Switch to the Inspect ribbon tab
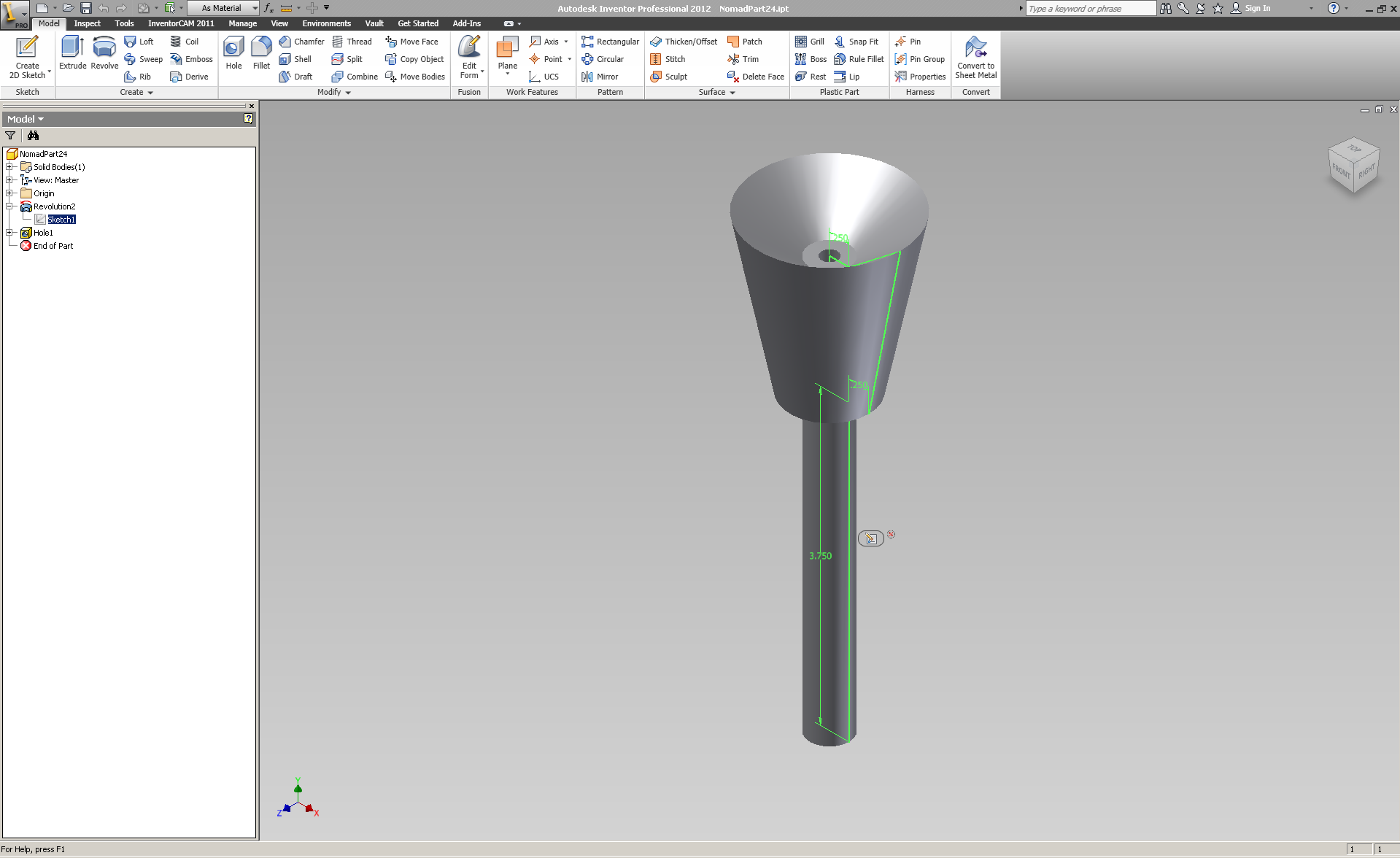Image resolution: width=1400 pixels, height=858 pixels. click(x=88, y=23)
